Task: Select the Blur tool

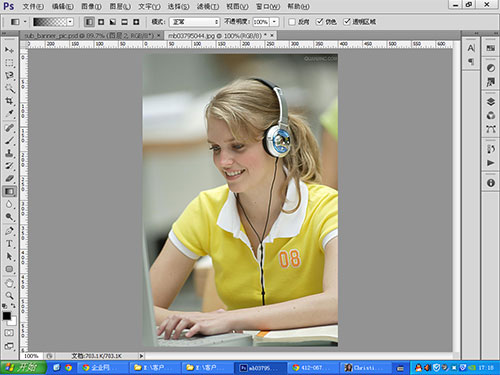Action: (9, 204)
